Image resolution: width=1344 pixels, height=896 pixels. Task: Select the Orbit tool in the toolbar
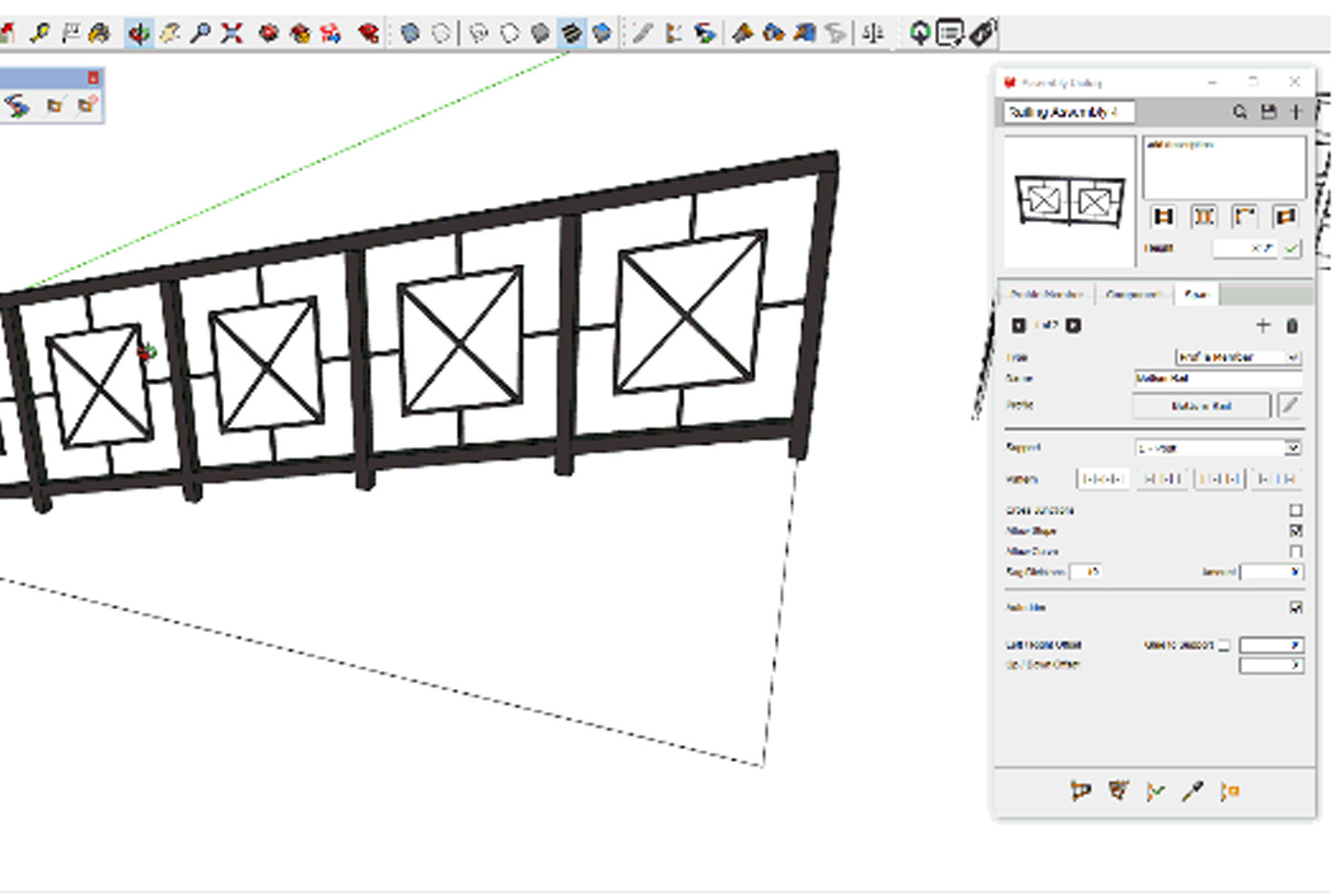(139, 33)
